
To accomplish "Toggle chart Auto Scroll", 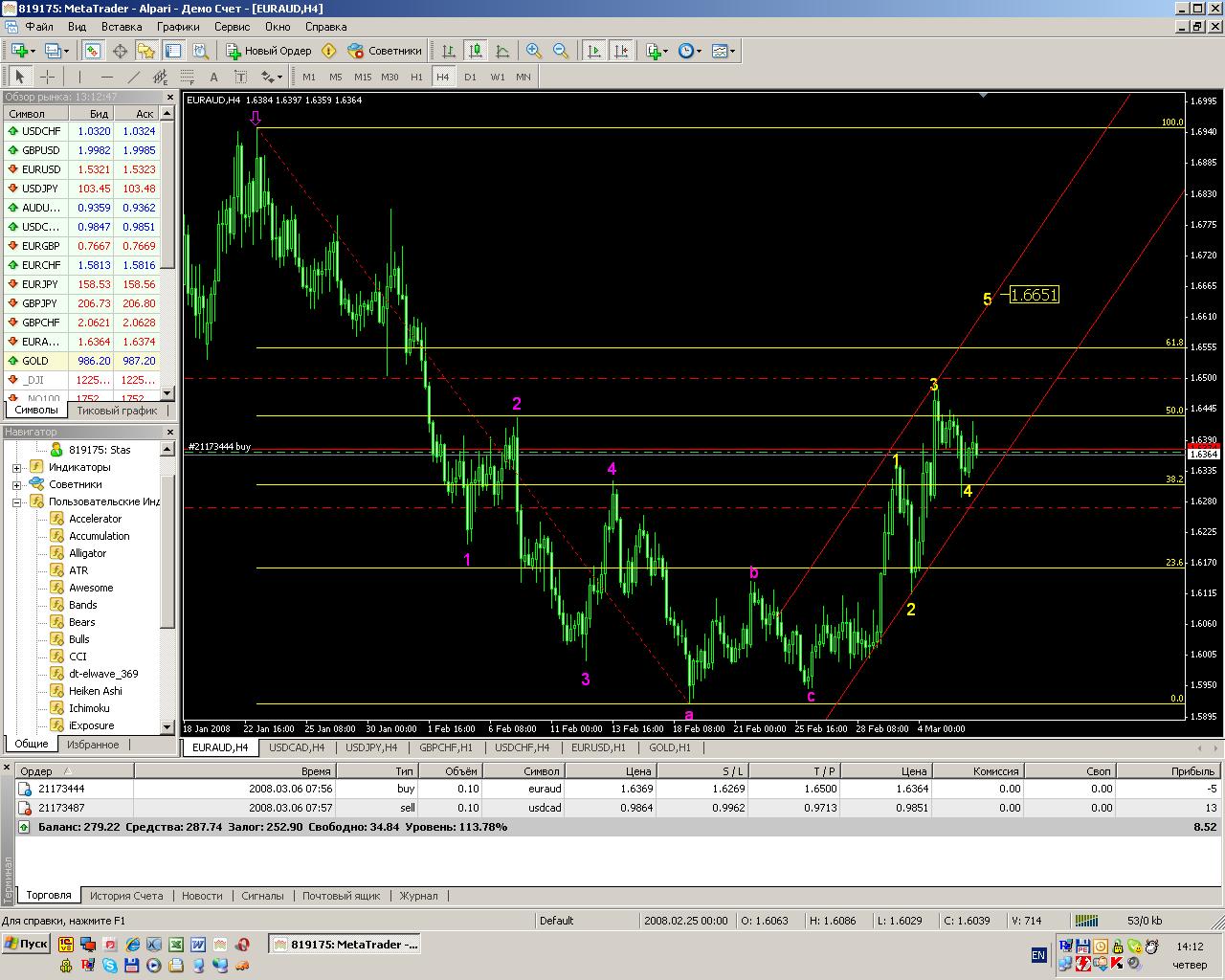I will pyautogui.click(x=594, y=51).
